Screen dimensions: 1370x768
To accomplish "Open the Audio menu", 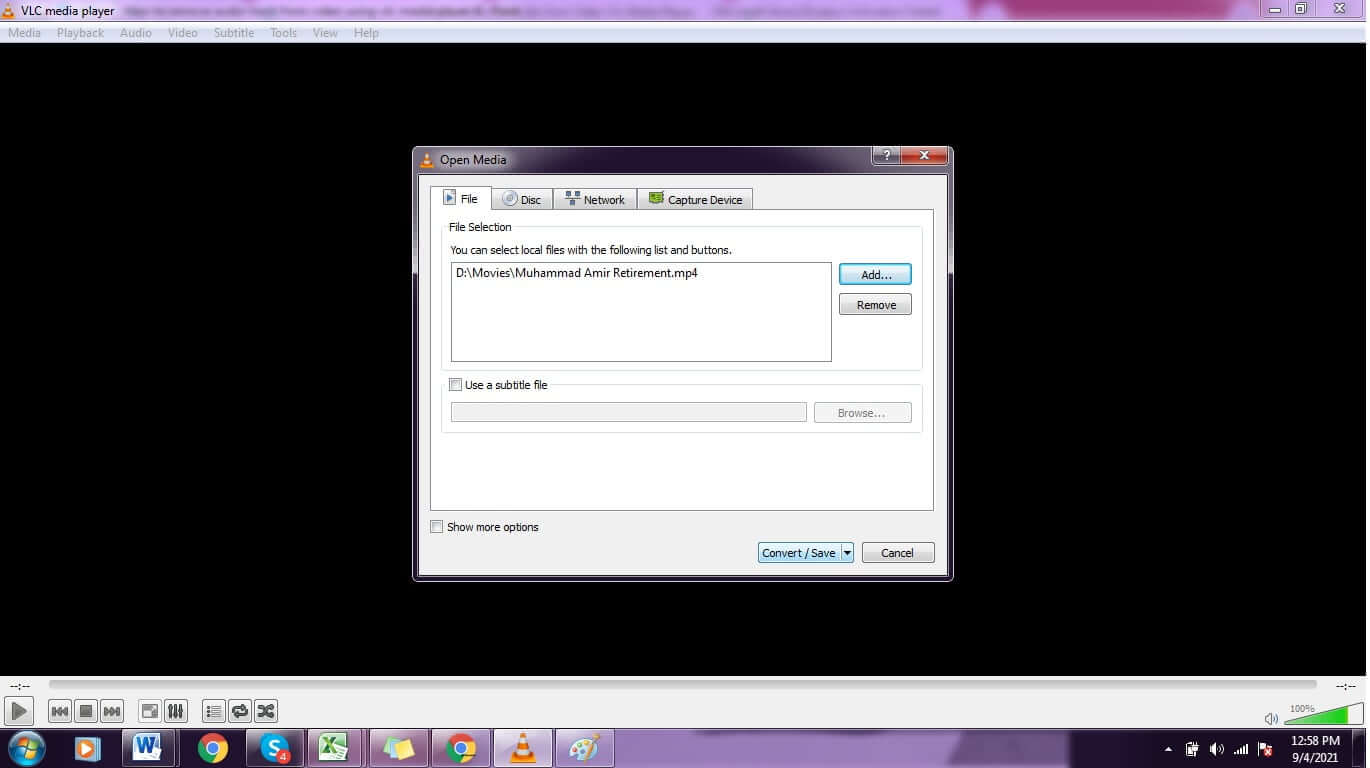I will click(x=136, y=33).
